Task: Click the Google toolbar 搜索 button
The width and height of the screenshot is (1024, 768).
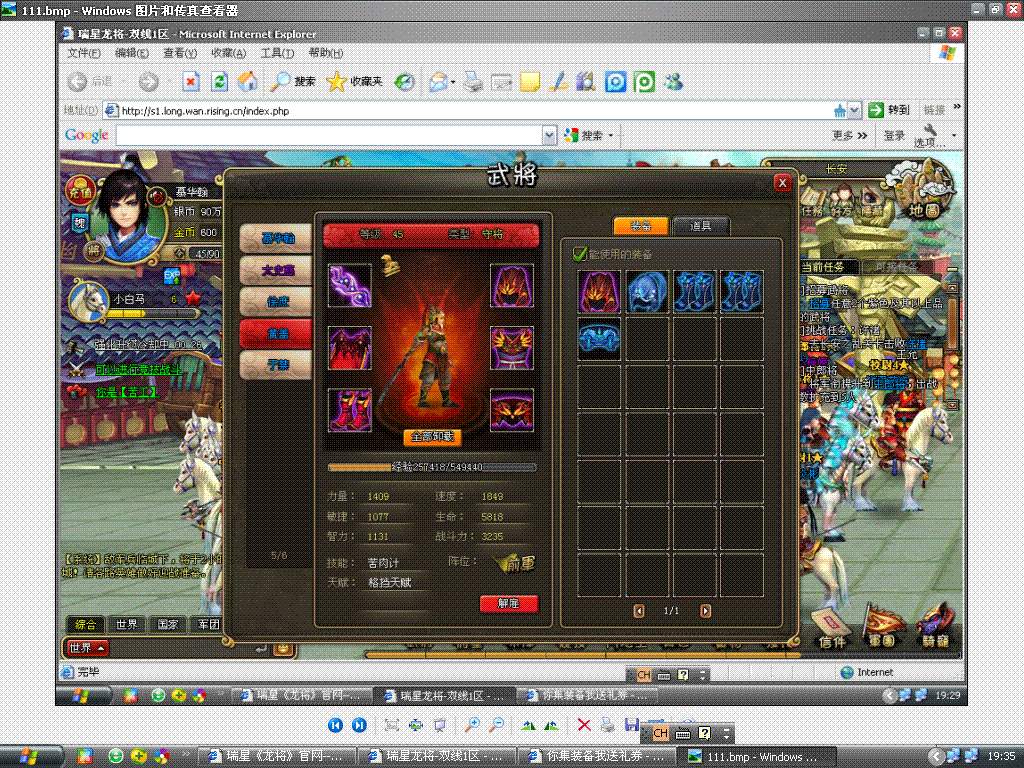Action: click(x=588, y=135)
